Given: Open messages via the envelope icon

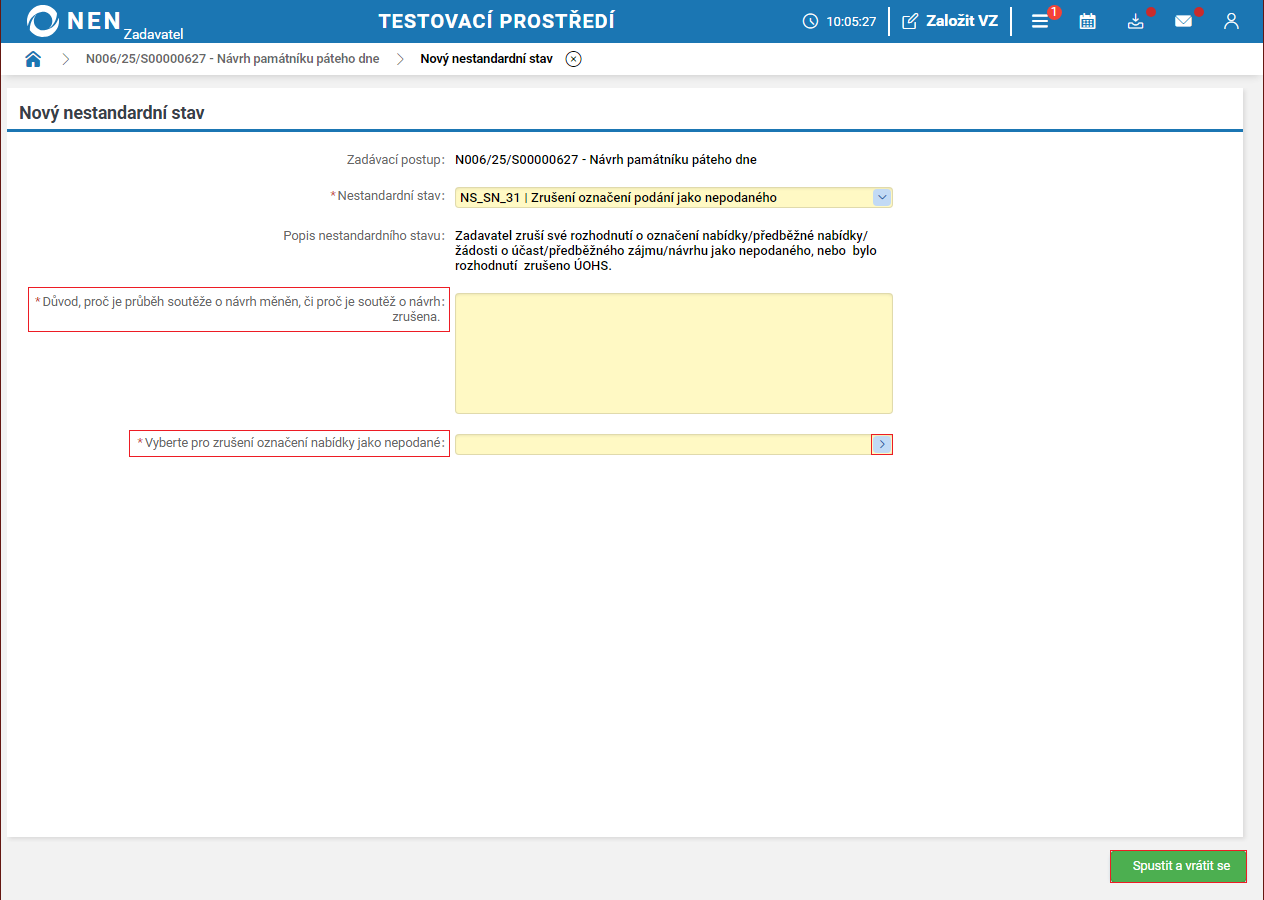Looking at the screenshot, I should coord(1183,21).
